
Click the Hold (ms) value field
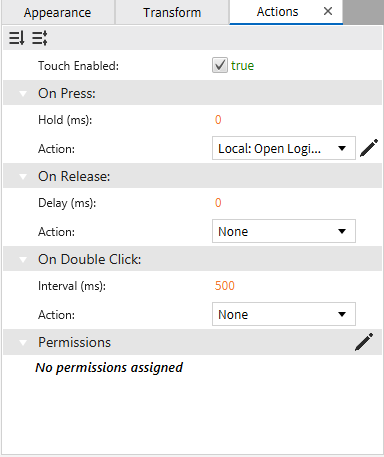pos(218,120)
